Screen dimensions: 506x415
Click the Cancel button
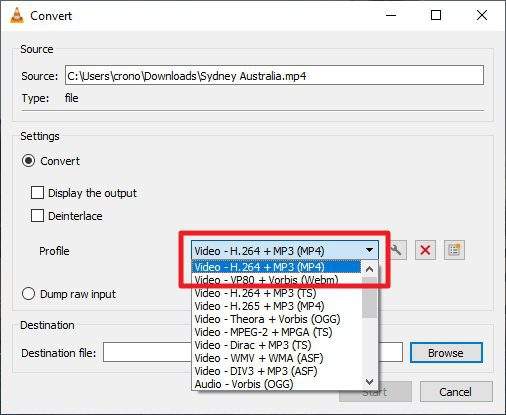coord(456,392)
